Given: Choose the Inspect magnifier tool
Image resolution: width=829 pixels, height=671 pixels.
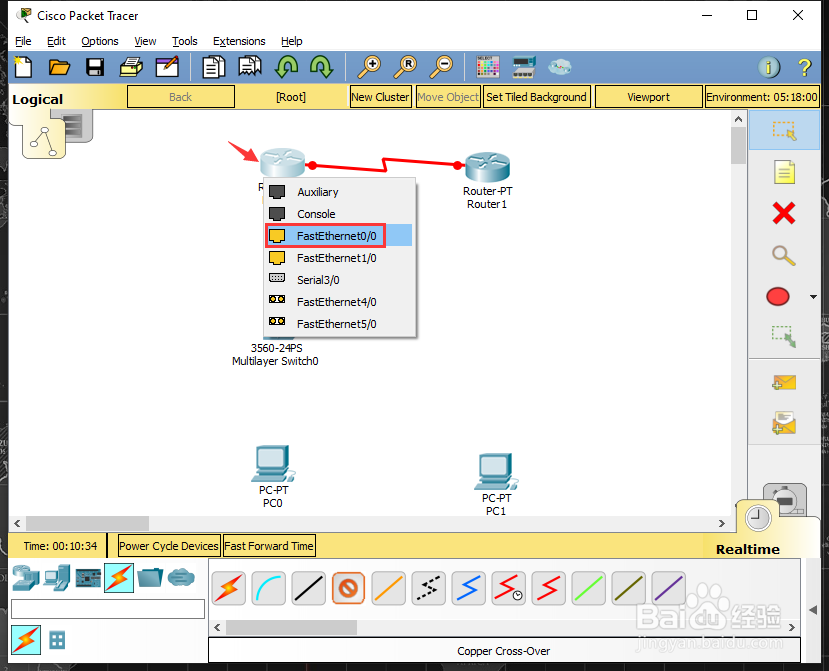Looking at the screenshot, I should pyautogui.click(x=784, y=255).
